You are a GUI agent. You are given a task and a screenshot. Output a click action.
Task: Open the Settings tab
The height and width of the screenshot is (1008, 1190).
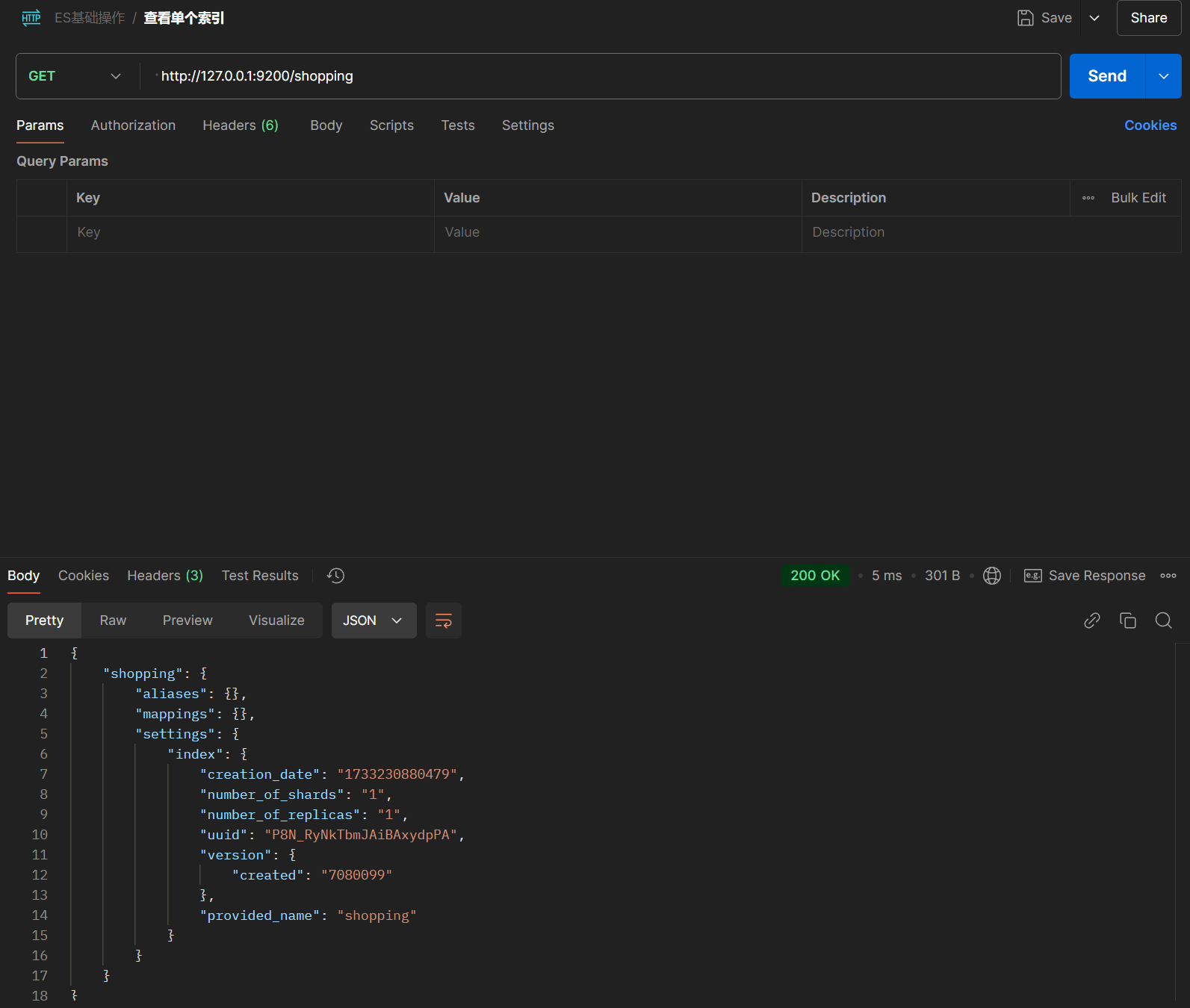[x=528, y=125]
